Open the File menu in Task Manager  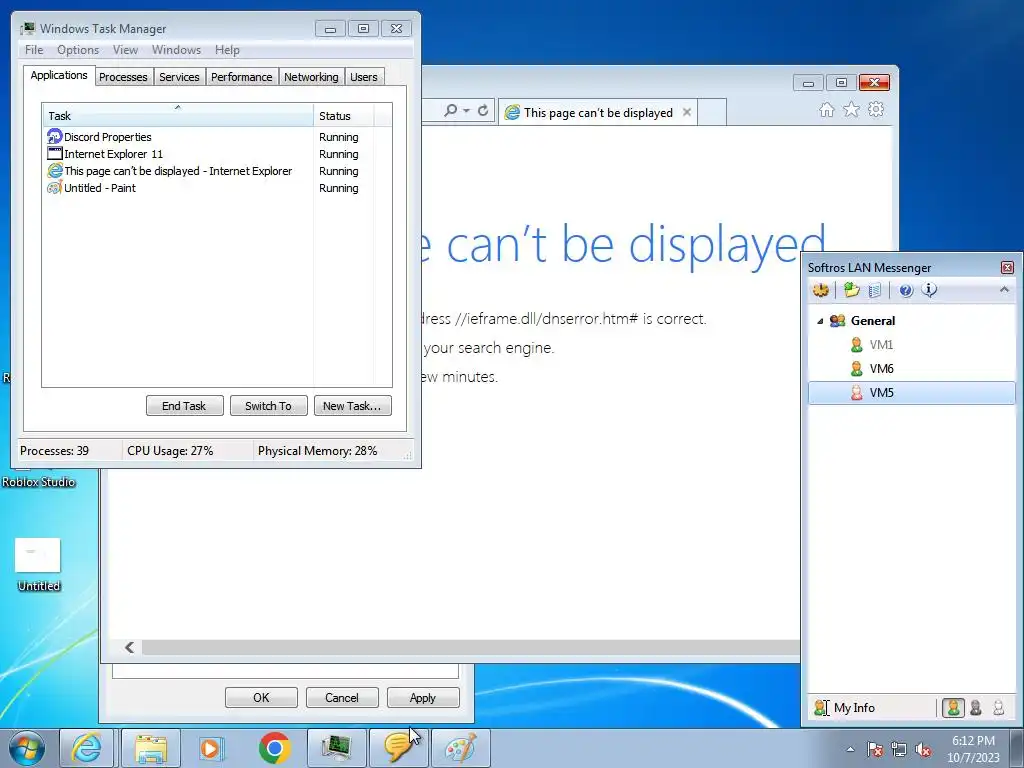pyautogui.click(x=34, y=50)
